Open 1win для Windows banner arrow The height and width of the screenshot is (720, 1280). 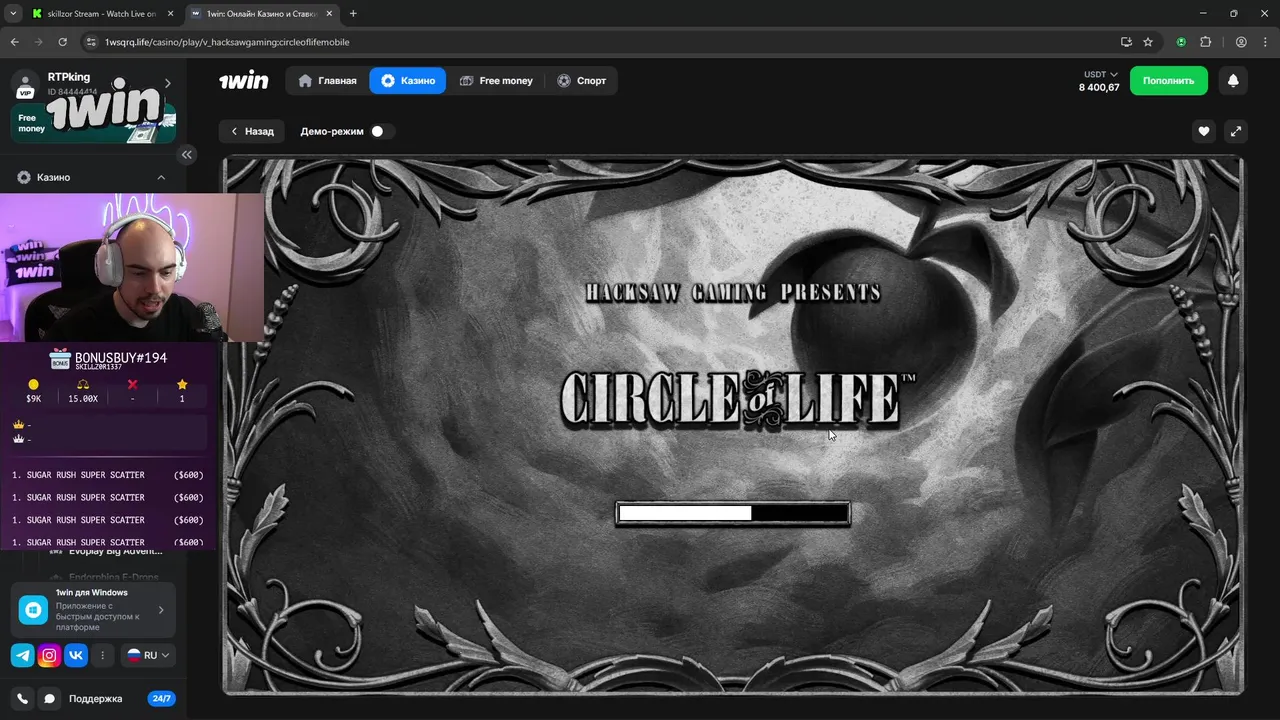(161, 610)
